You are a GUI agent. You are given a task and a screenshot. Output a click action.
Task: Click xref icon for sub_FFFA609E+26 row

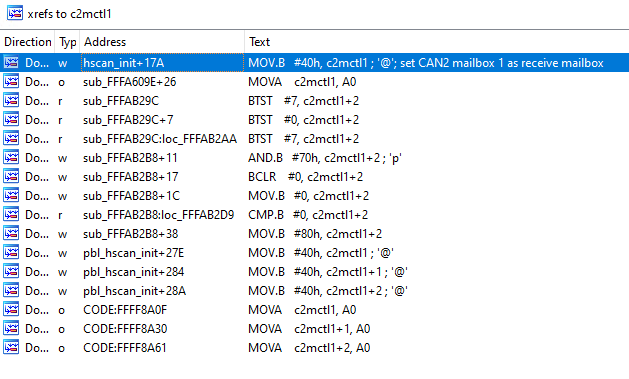(11, 82)
